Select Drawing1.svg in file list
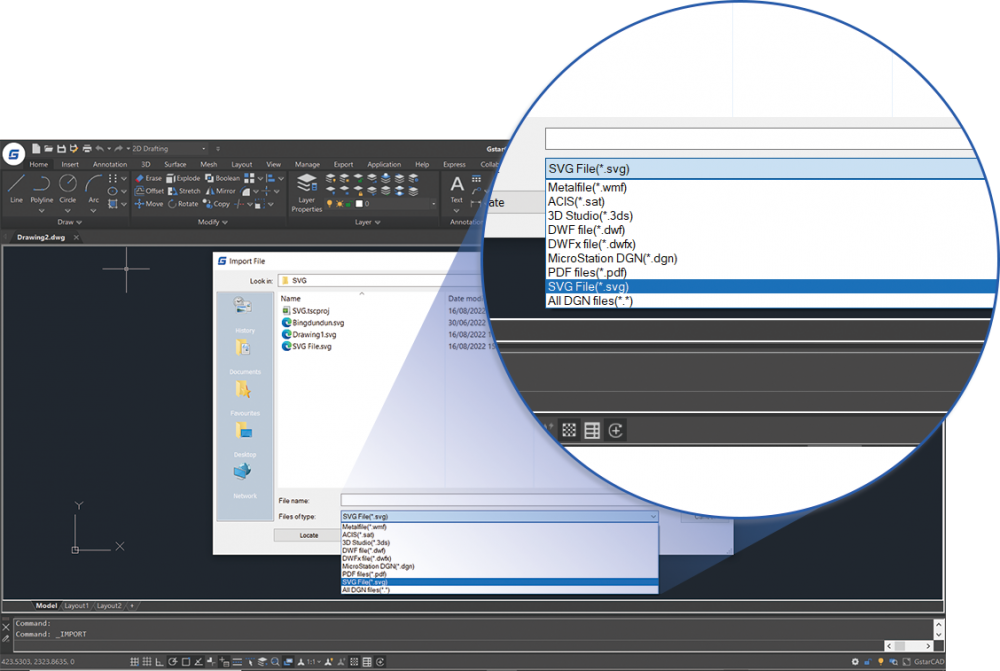1000x671 pixels. (x=309, y=334)
